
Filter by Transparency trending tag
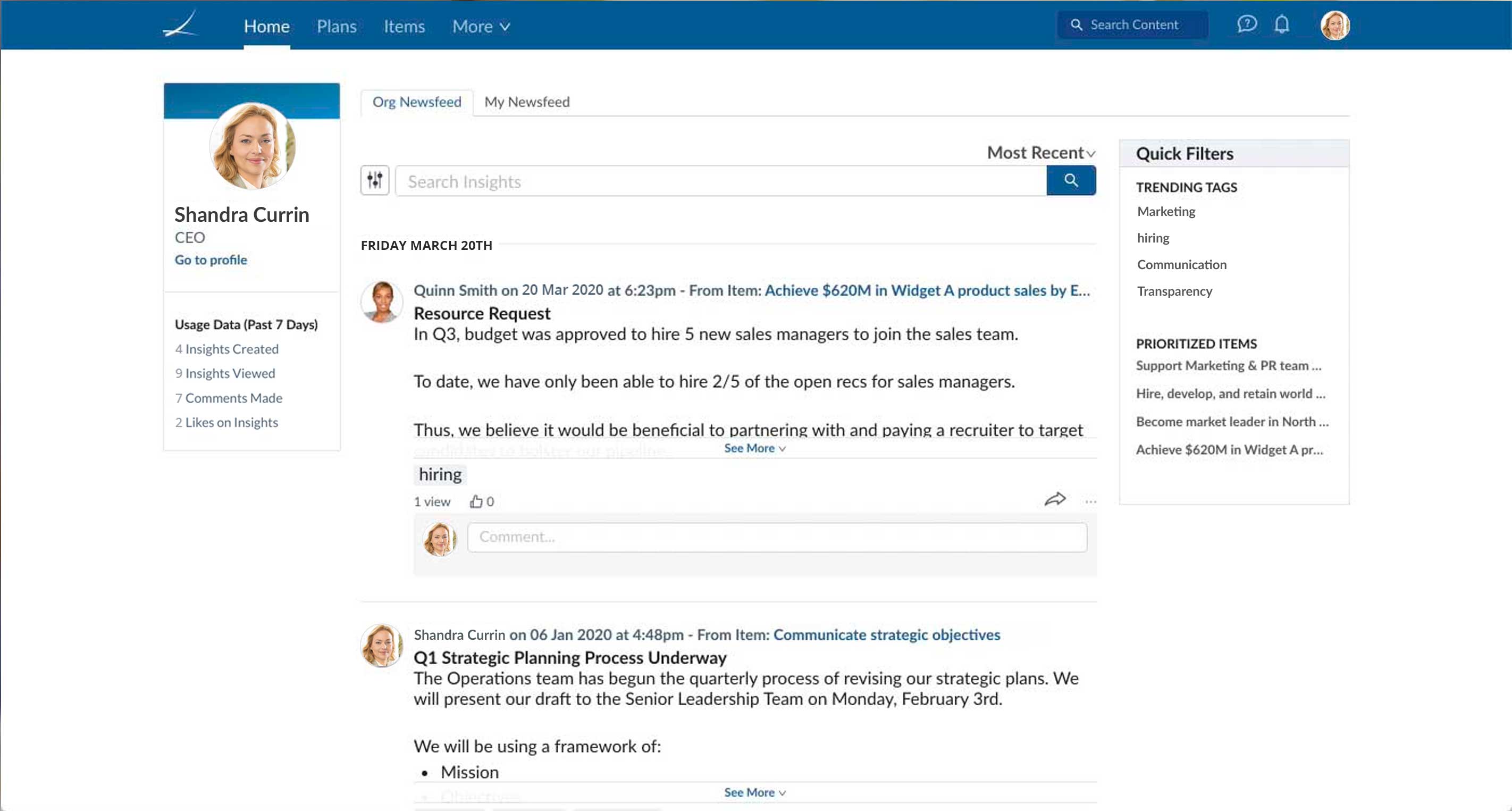click(1174, 291)
